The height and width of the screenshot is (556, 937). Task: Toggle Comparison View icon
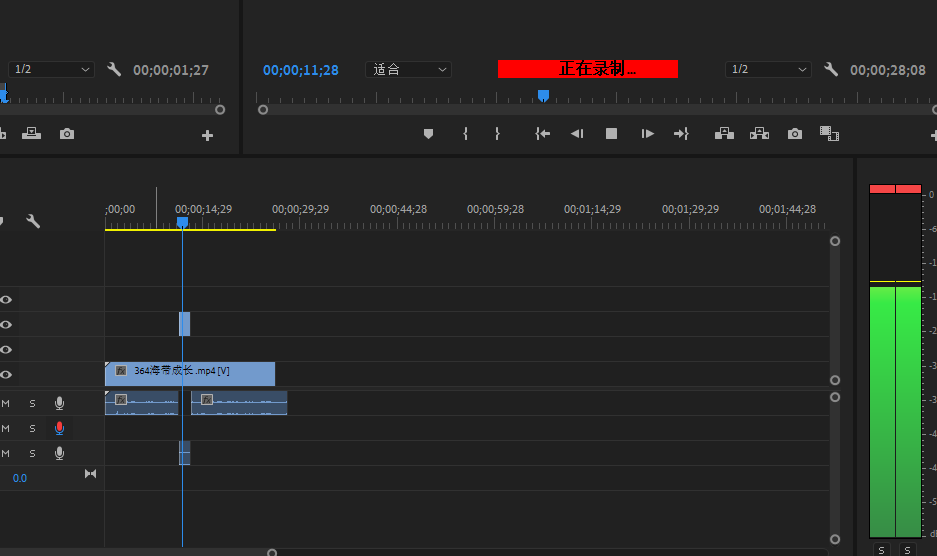click(x=829, y=133)
